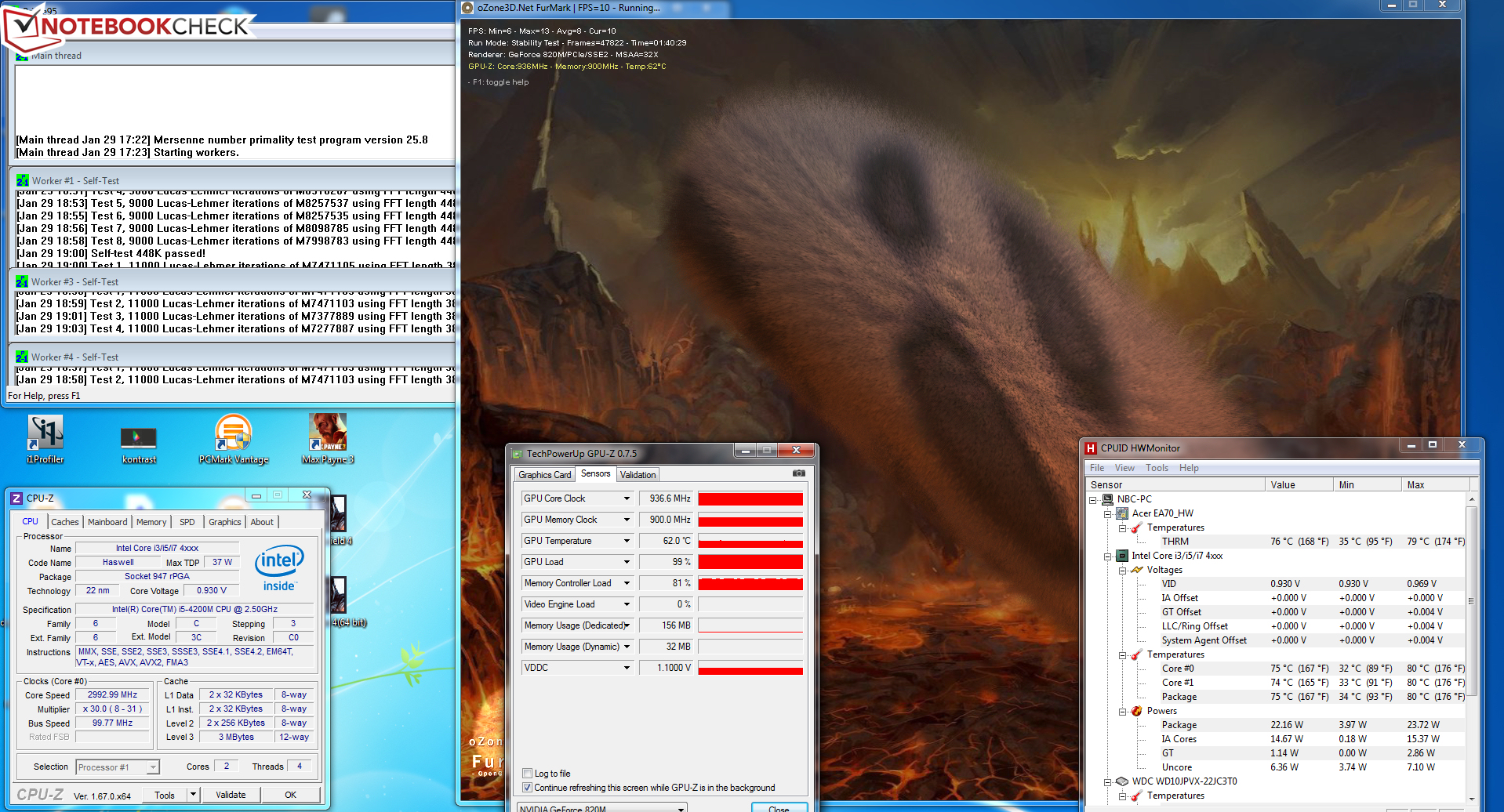This screenshot has height=812, width=1504.
Task: Click the Value column header in HWMonitor
Action: (1299, 484)
